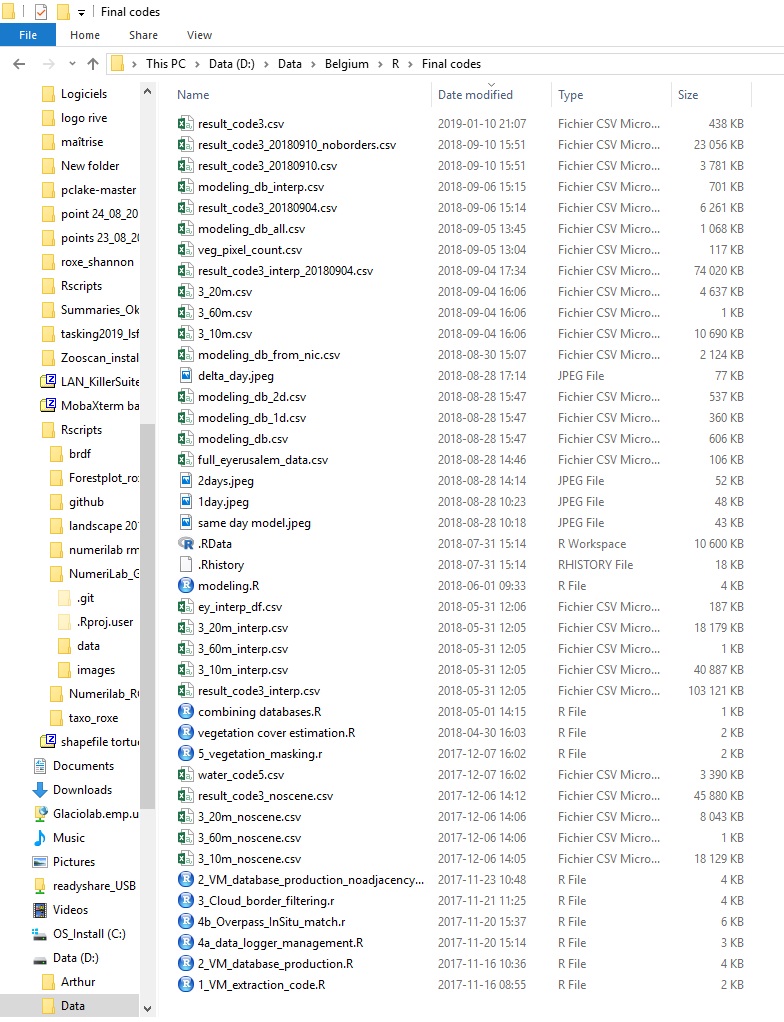Click the .Rhistory blank file icon
This screenshot has height=1022, width=784.
pos(185,565)
